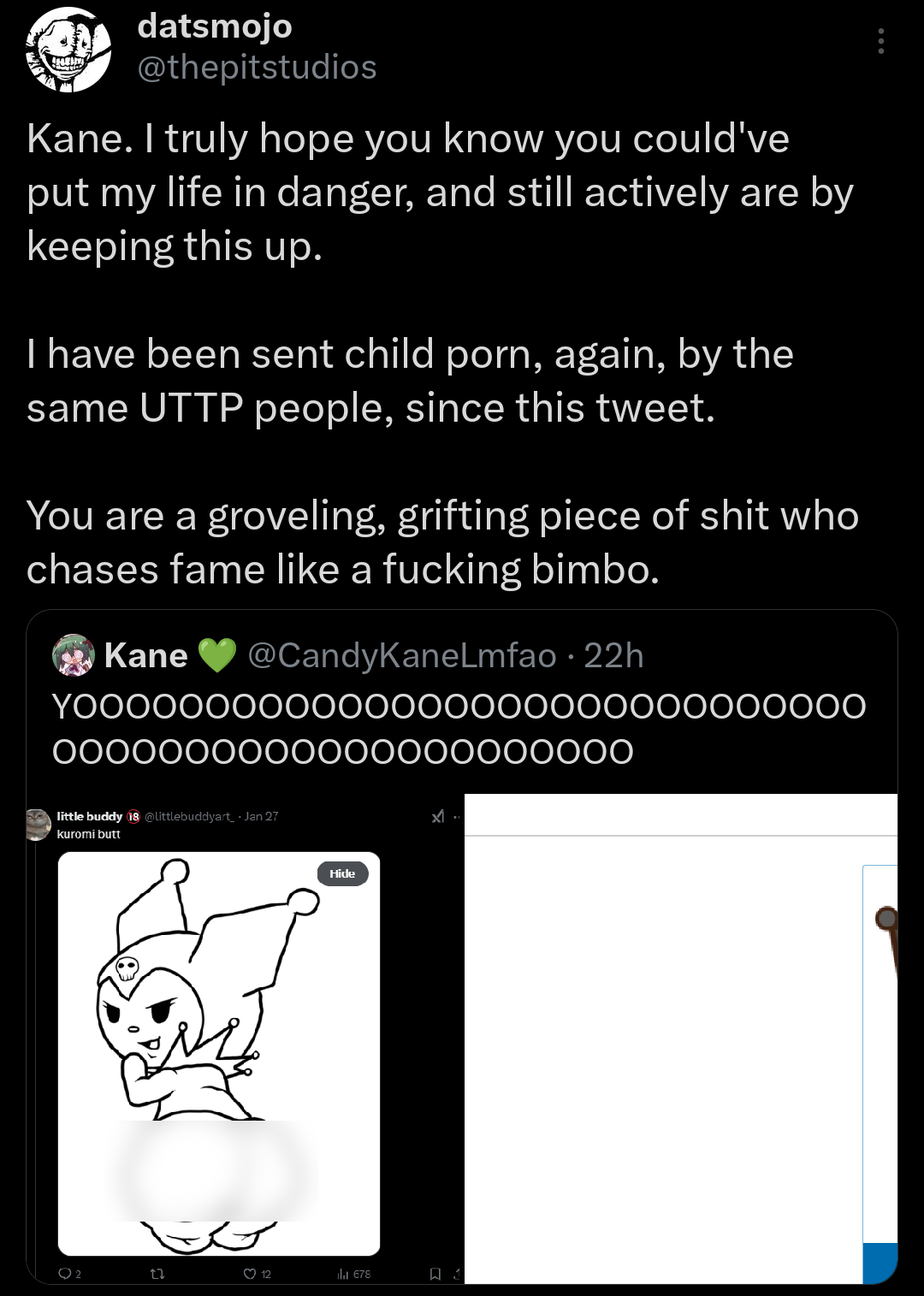Viewport: 924px width, 1296px height.
Task: Open the @CandyKaneLmfao handle
Action: [x=402, y=655]
